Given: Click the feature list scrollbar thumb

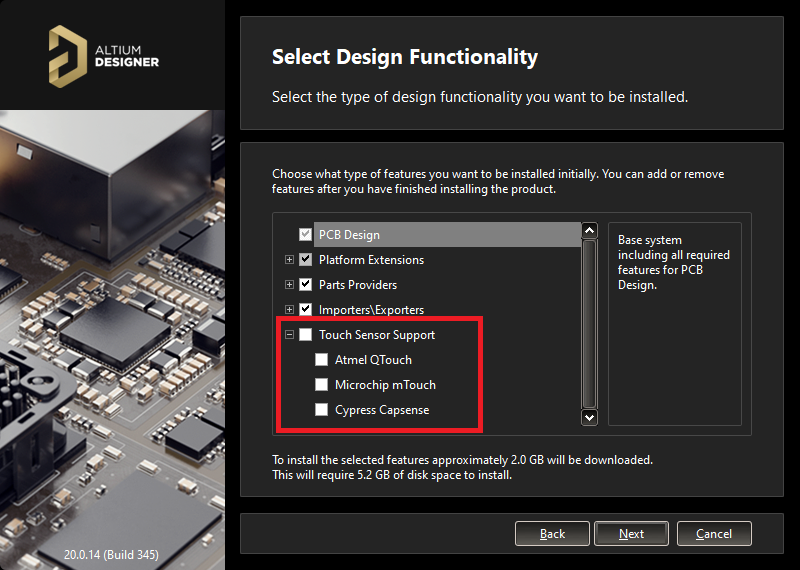Looking at the screenshot, I should (589, 320).
